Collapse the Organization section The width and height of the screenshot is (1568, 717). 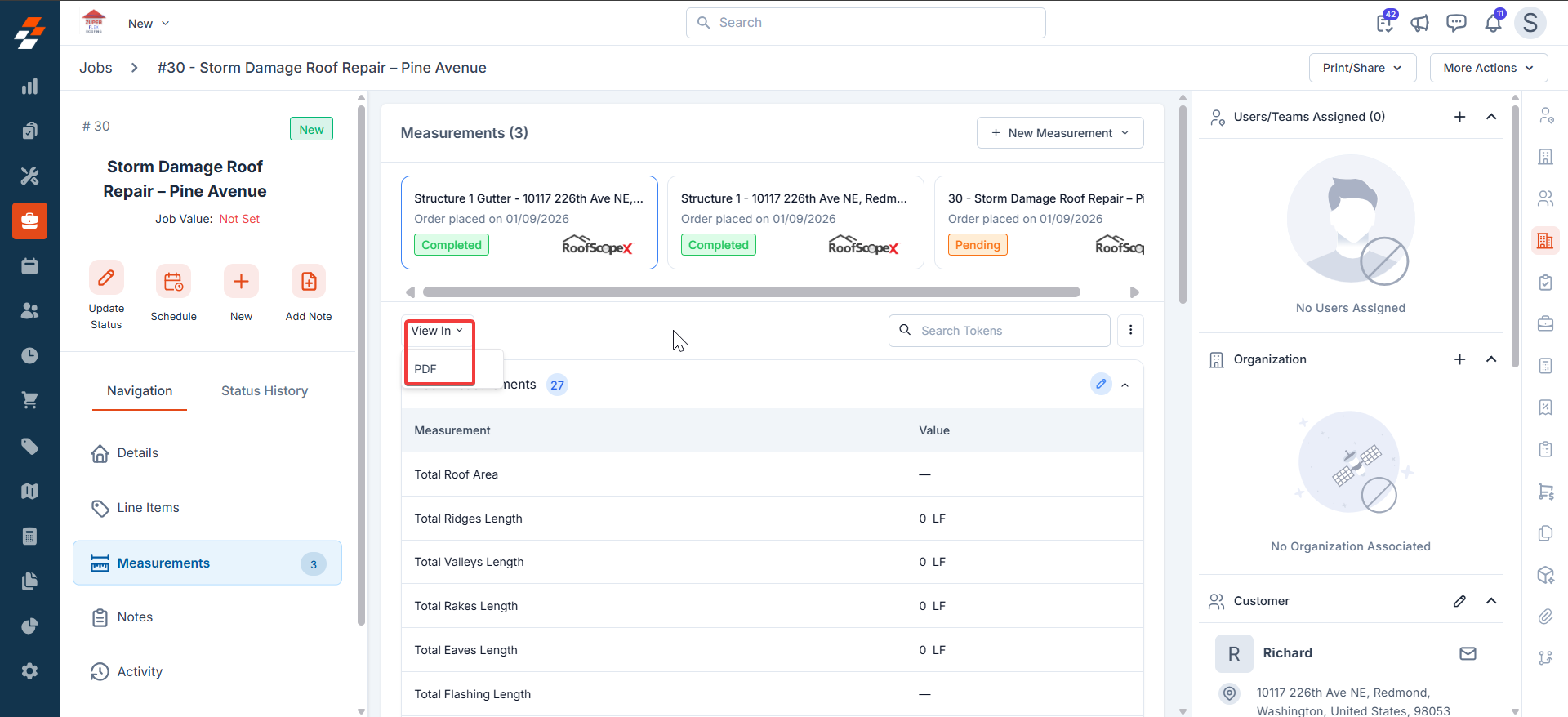tap(1491, 359)
